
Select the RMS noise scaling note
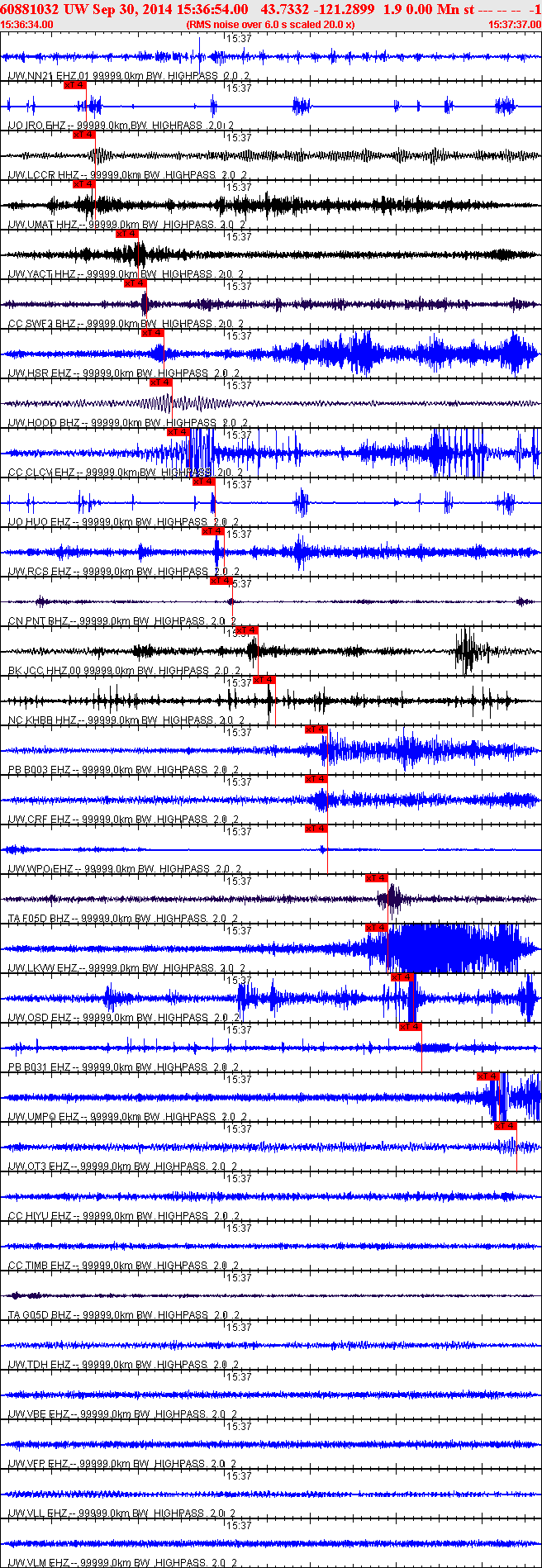271,24
